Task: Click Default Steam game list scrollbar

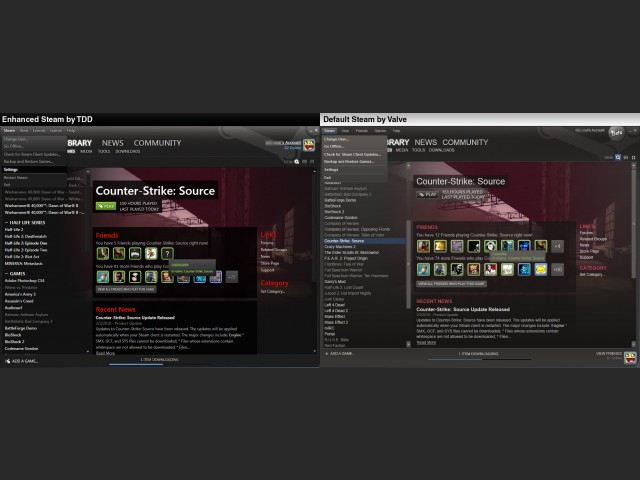Action: [408, 264]
